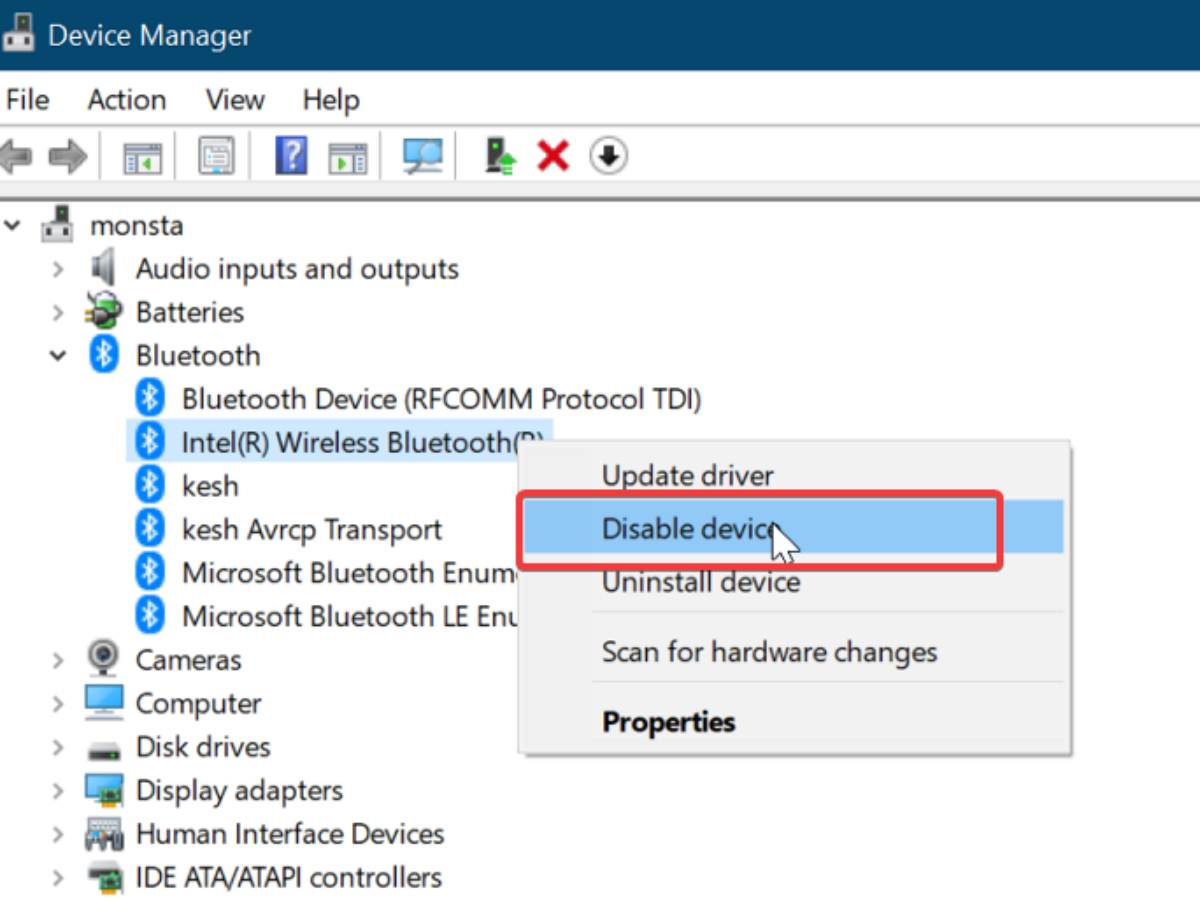Viewport: 1200px width, 900px height.
Task: Click the IDE ATA/ATAPI controllers icon
Action: click(x=104, y=877)
